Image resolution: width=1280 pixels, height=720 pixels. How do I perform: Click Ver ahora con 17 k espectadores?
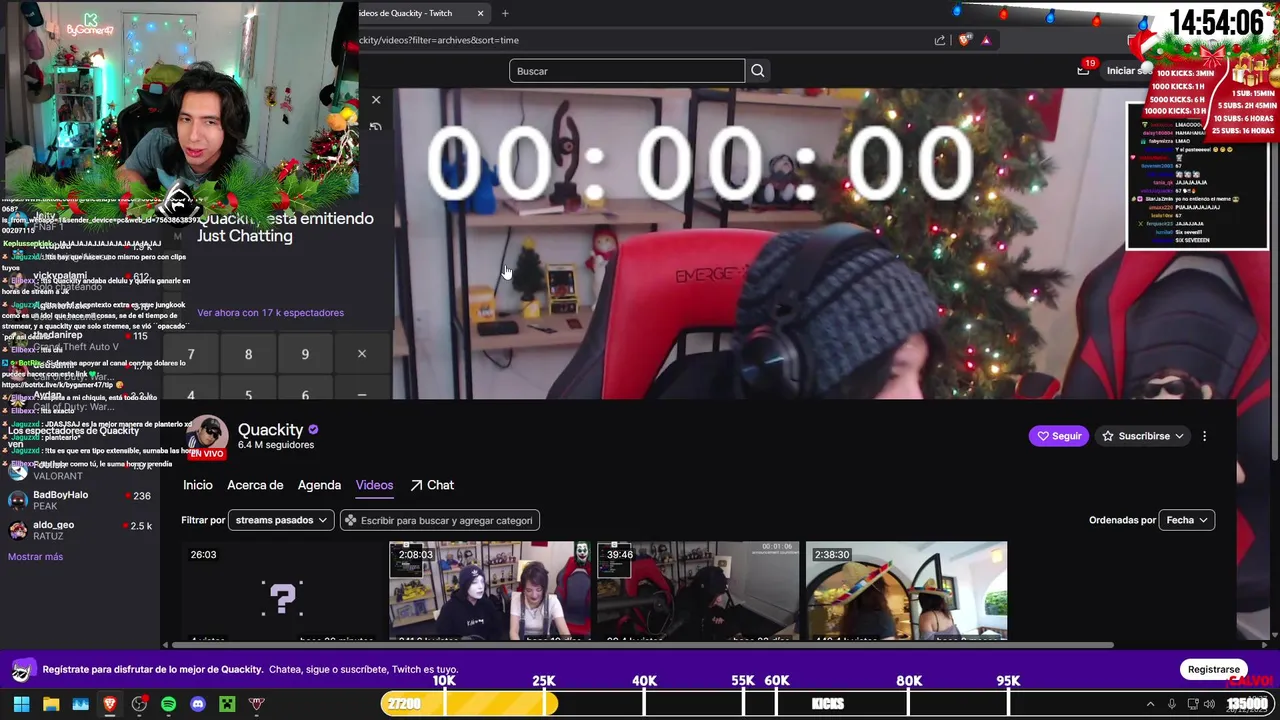coord(270,313)
